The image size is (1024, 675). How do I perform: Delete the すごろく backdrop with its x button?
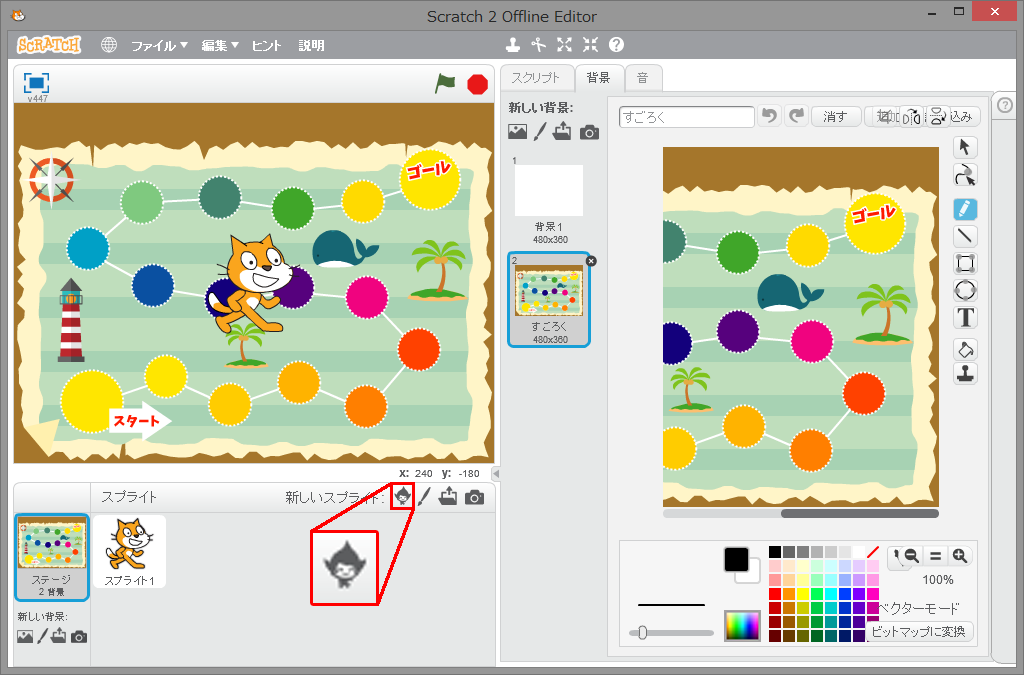(x=591, y=261)
